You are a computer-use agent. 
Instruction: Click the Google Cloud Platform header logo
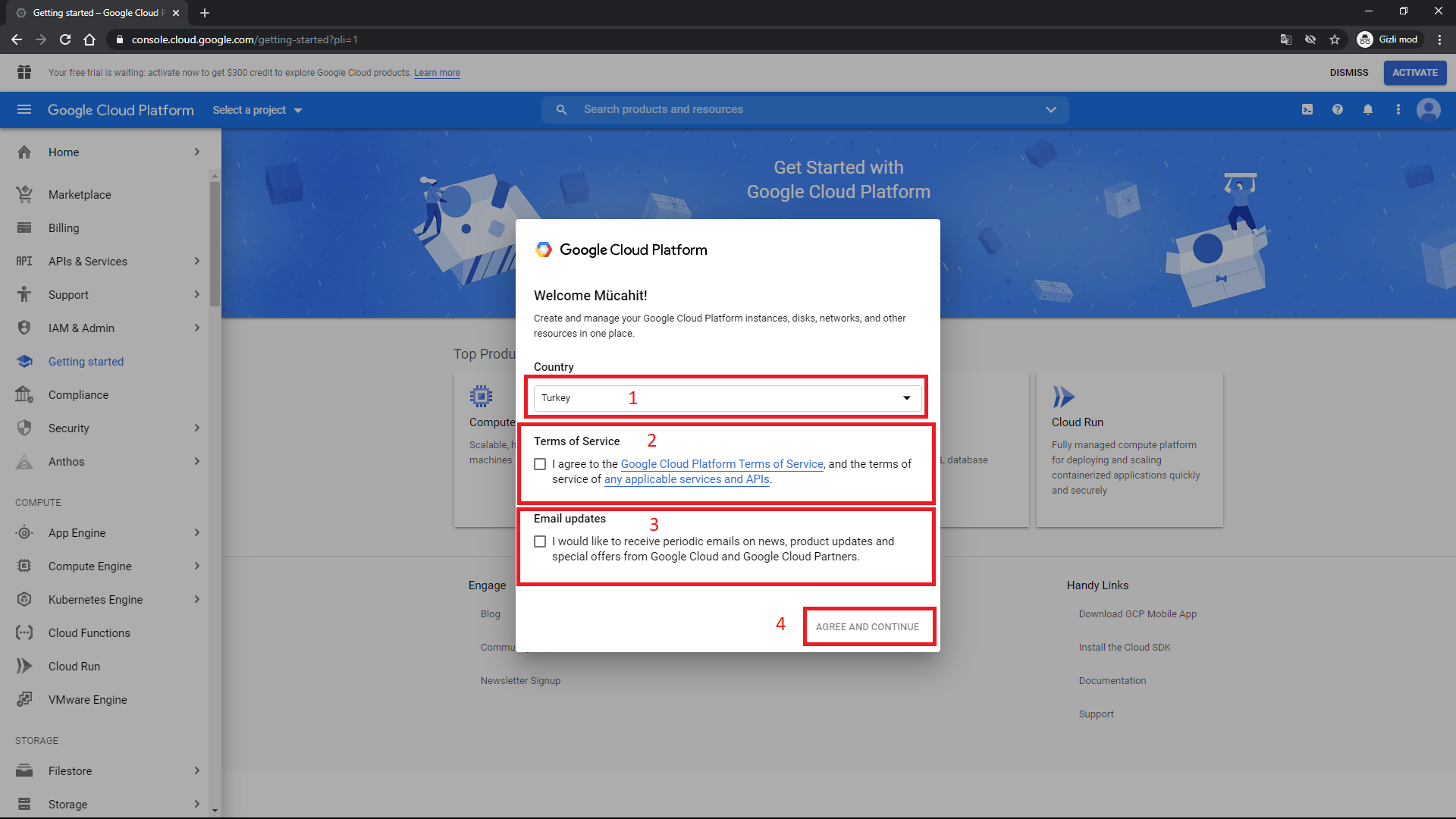[121, 110]
